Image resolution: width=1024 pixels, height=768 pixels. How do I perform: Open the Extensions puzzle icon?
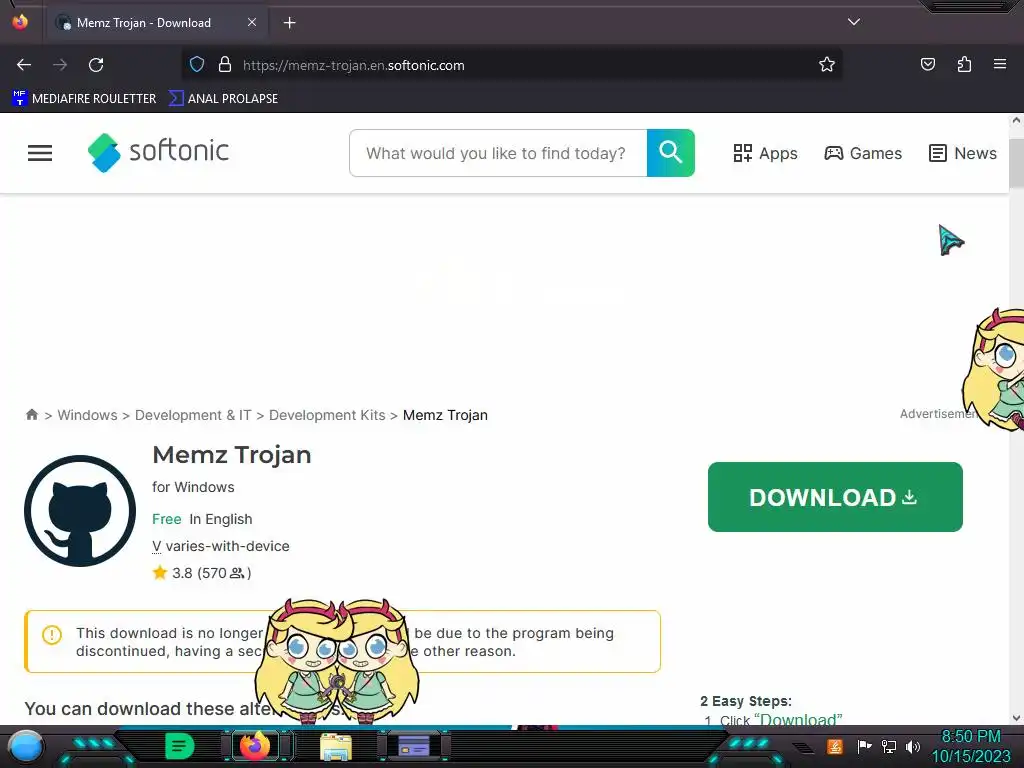pos(964,65)
